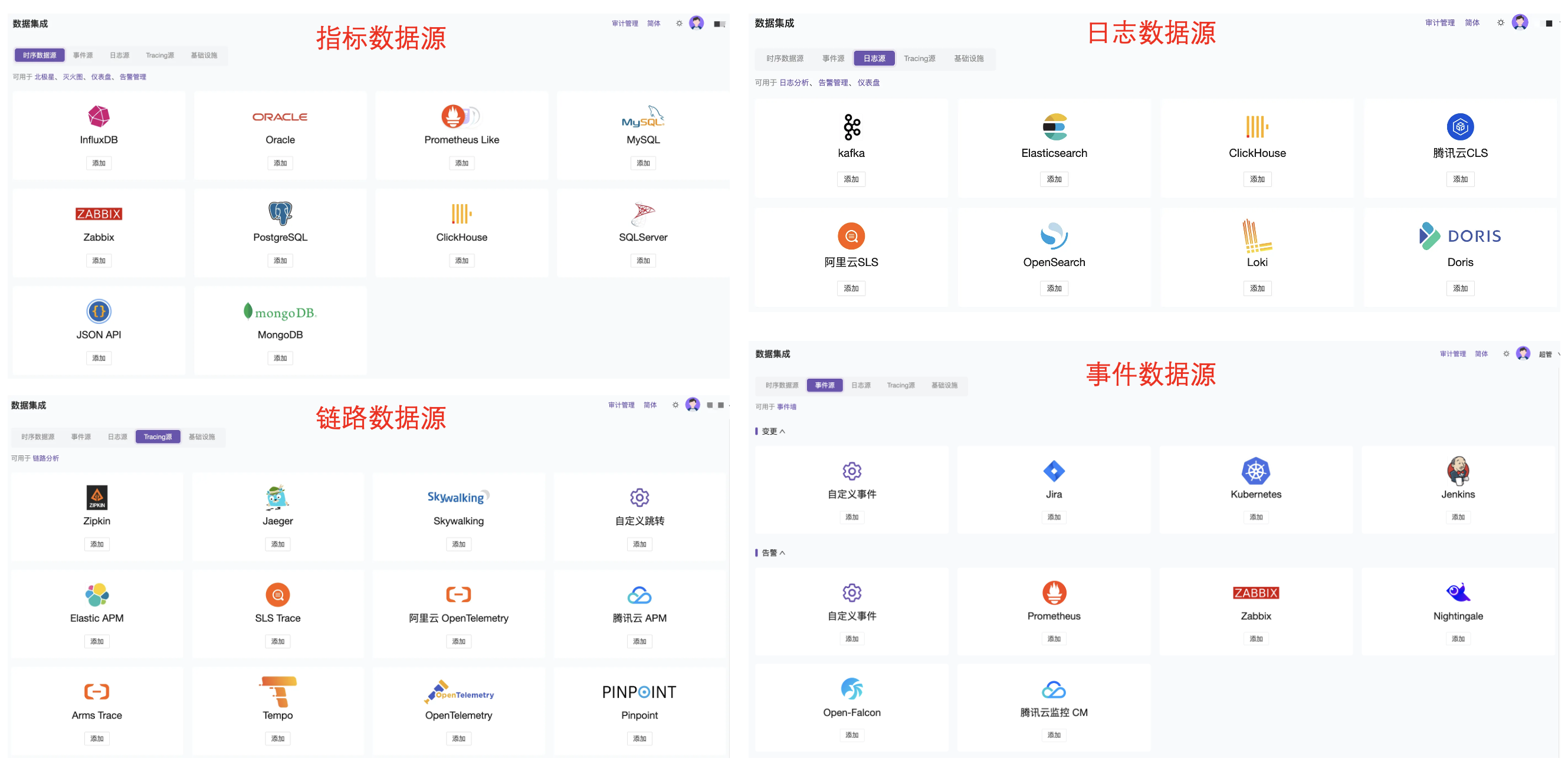The image size is (1568, 768).
Task: Click the SQLServer logo icon
Action: point(643,214)
